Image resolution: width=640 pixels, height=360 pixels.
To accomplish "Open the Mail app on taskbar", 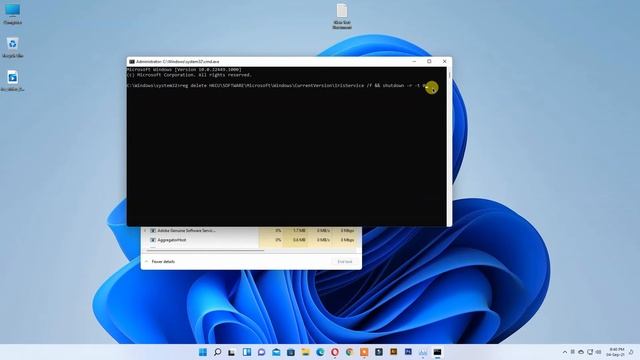I will point(276,352).
